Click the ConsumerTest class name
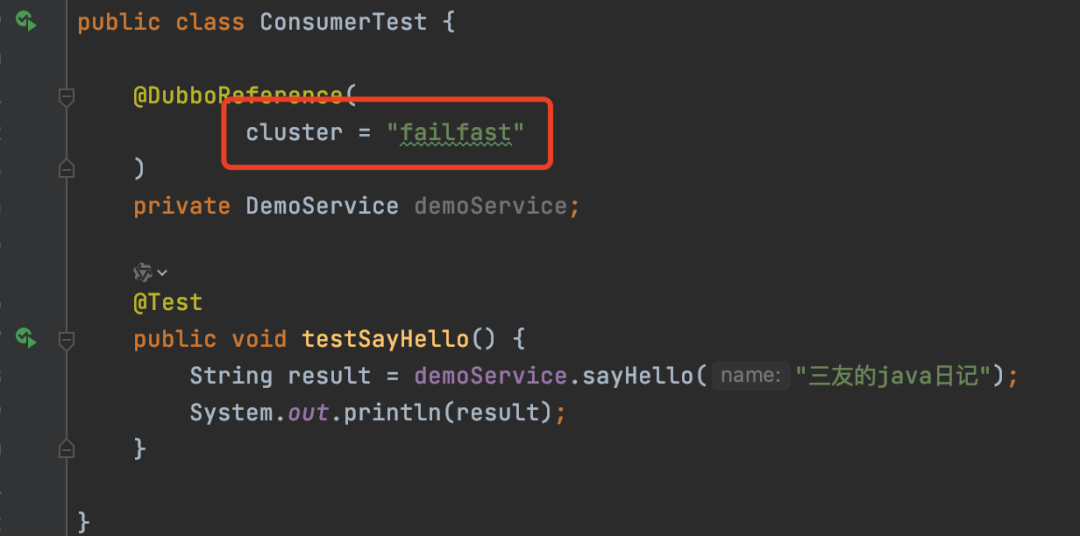1080x536 pixels. (343, 22)
